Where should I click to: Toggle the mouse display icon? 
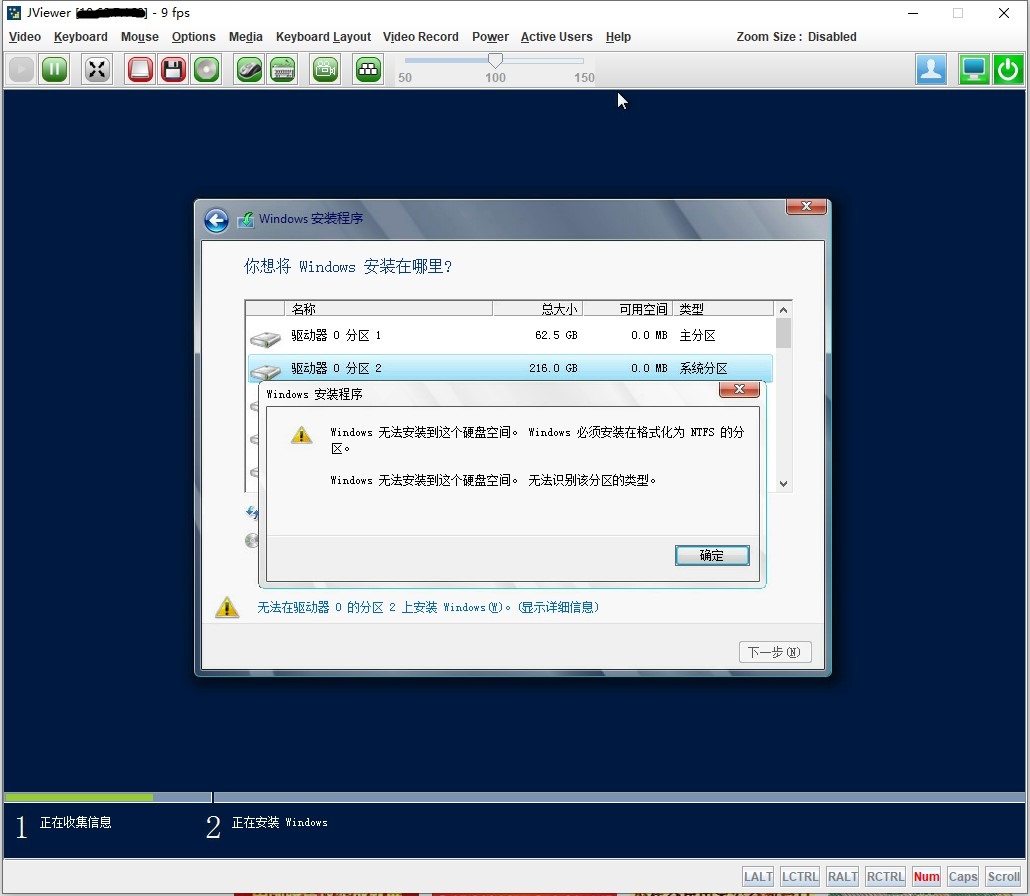[249, 69]
